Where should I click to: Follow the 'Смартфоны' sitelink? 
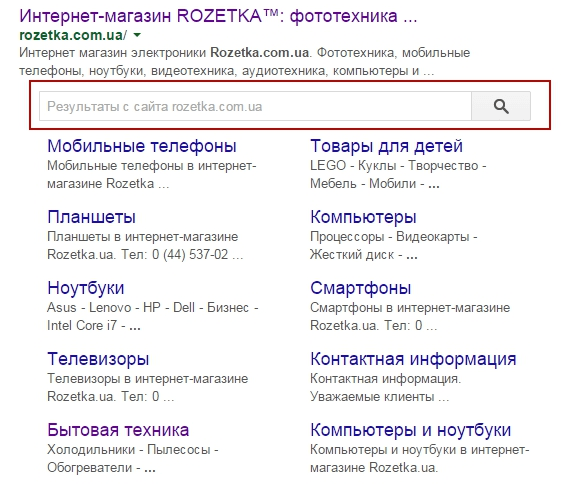[x=361, y=288]
